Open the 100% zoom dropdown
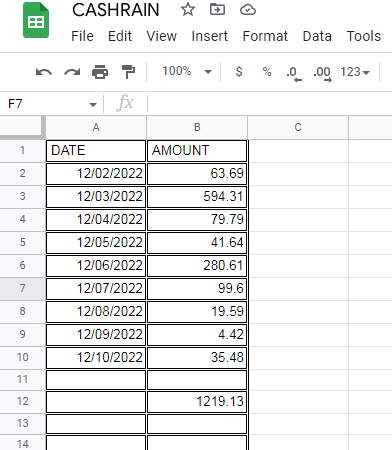 pos(187,71)
